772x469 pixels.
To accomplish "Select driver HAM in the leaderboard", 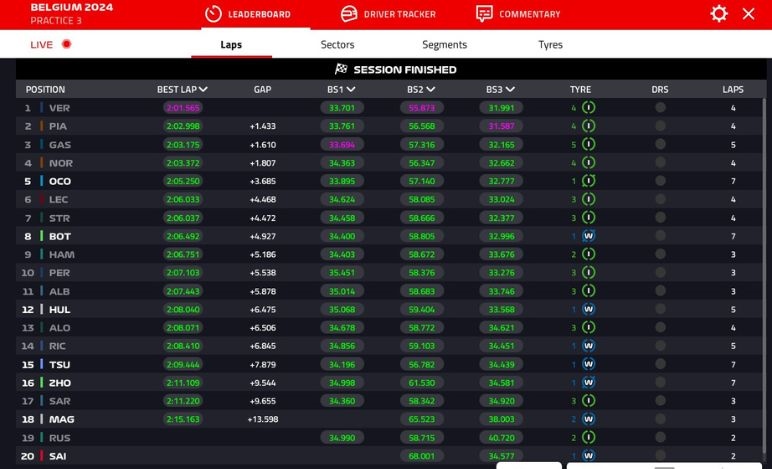I will coord(60,254).
